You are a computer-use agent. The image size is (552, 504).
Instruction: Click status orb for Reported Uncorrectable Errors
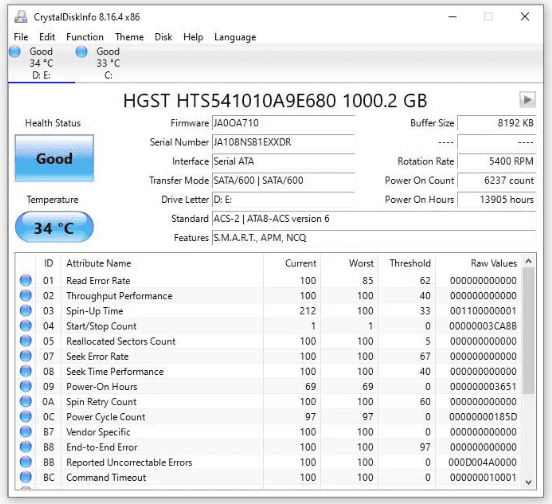click(x=26, y=462)
